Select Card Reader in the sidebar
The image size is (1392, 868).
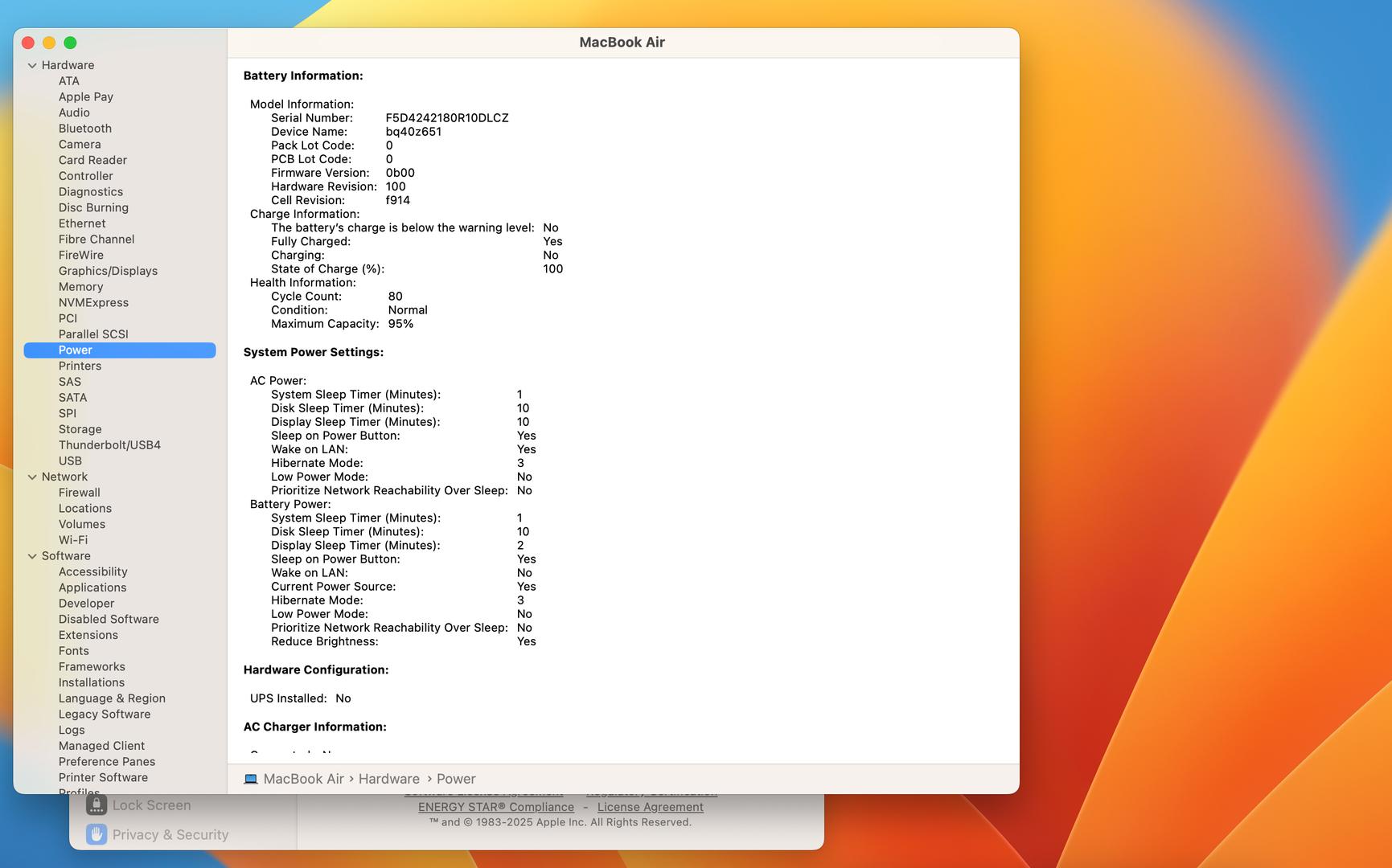point(92,160)
